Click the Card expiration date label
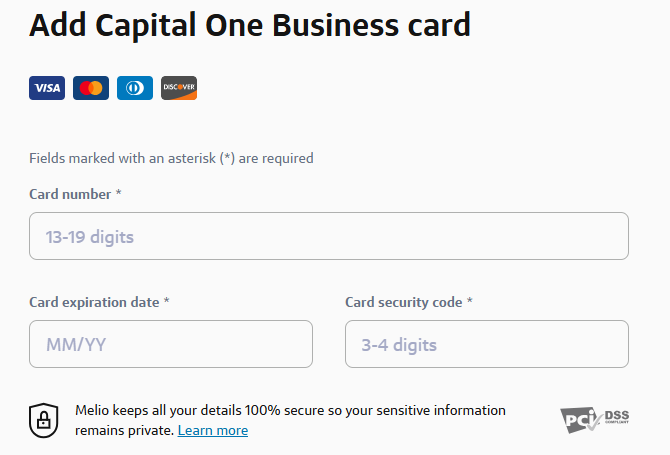Image resolution: width=670 pixels, height=455 pixels. coord(94,302)
